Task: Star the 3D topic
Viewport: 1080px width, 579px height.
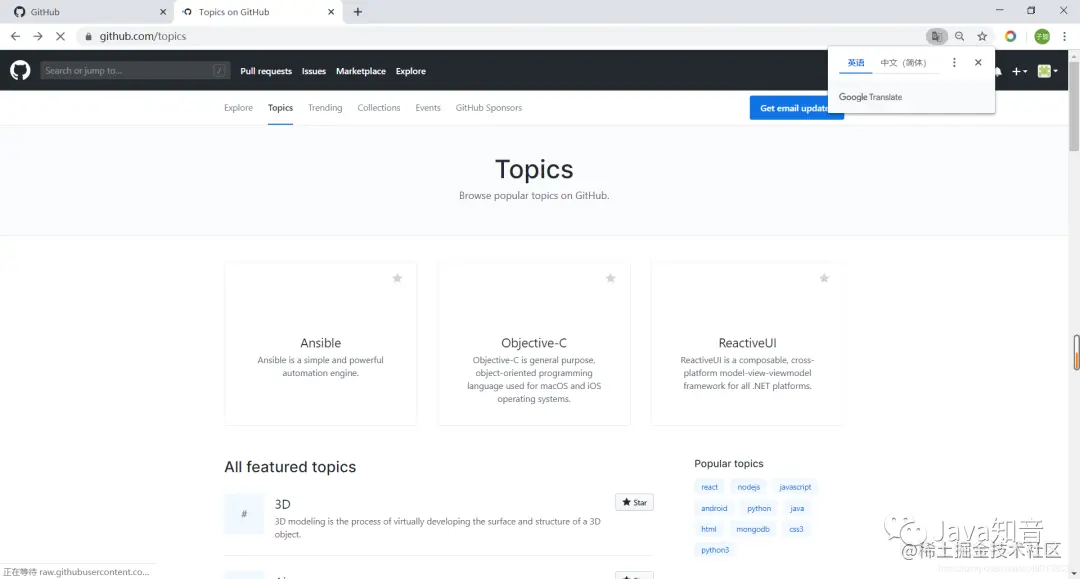Action: 634,503
